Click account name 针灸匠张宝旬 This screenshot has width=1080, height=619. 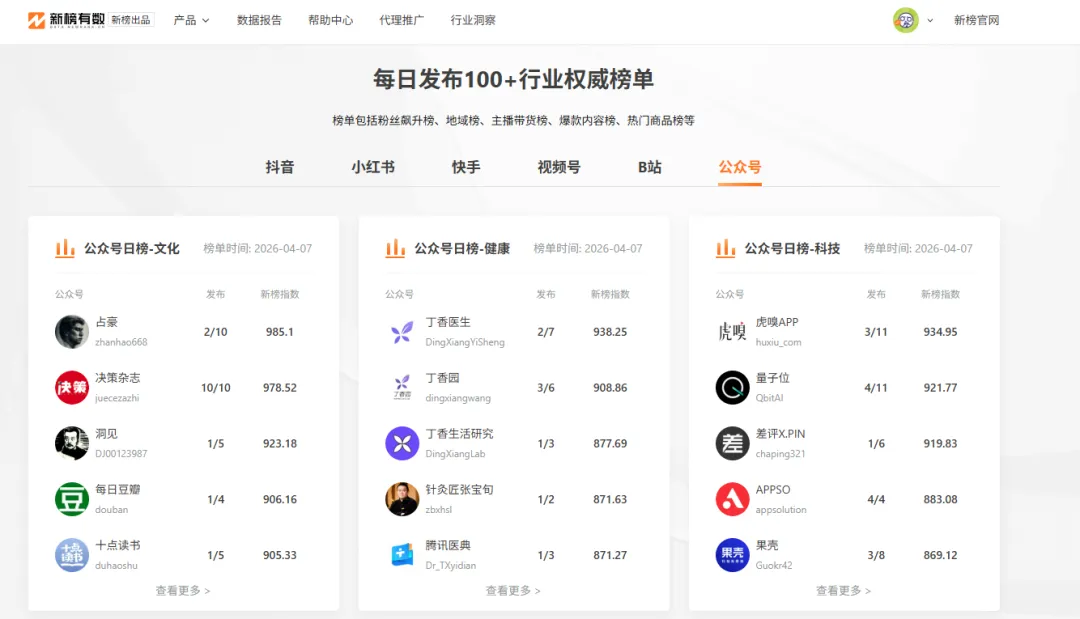(x=459, y=490)
